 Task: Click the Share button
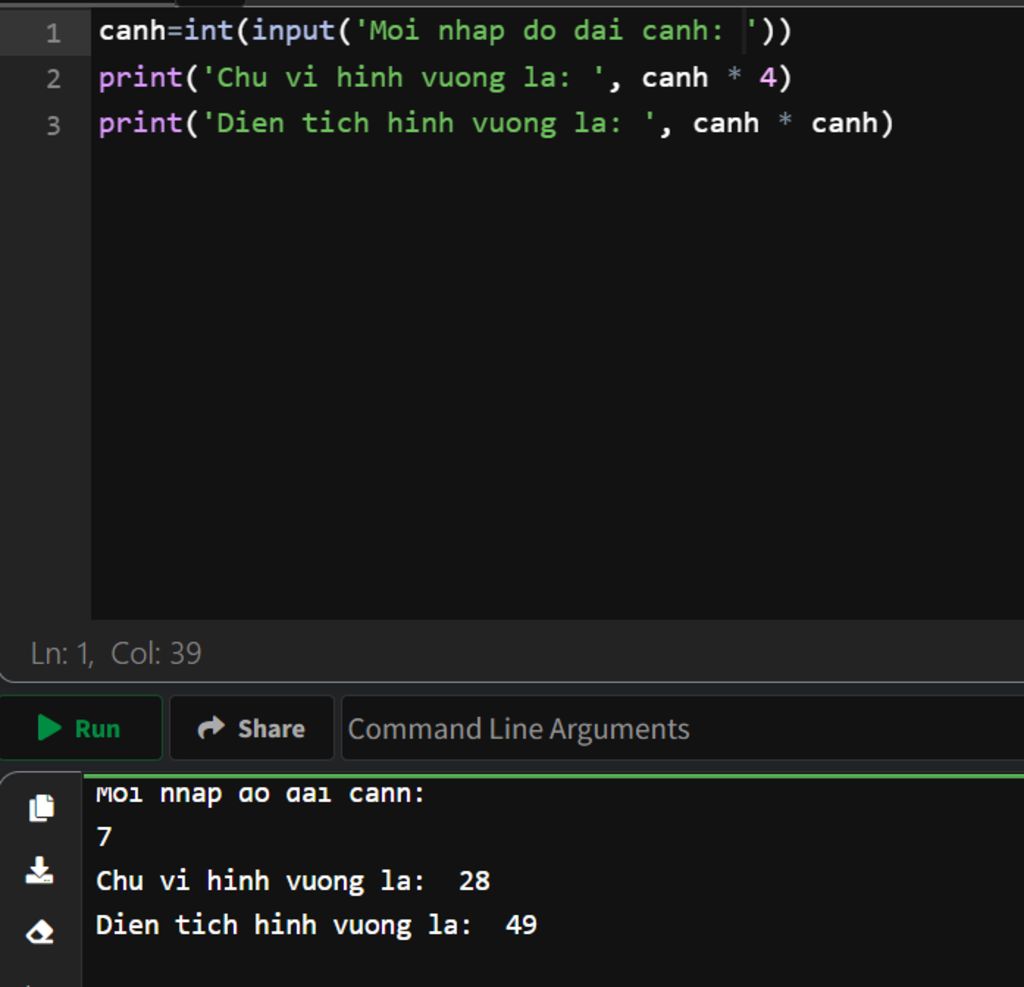pos(251,728)
